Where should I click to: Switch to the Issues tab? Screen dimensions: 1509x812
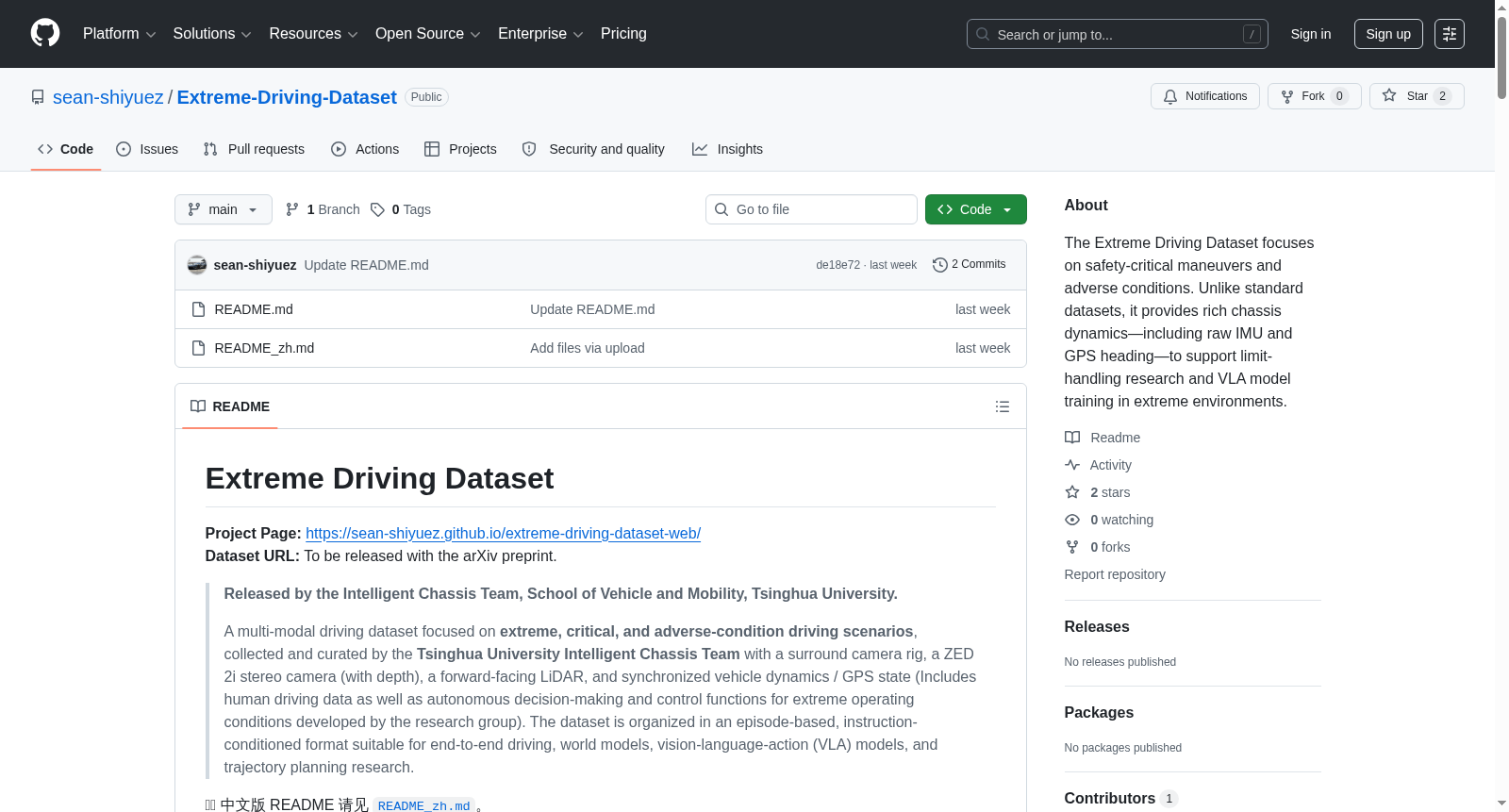click(x=147, y=149)
